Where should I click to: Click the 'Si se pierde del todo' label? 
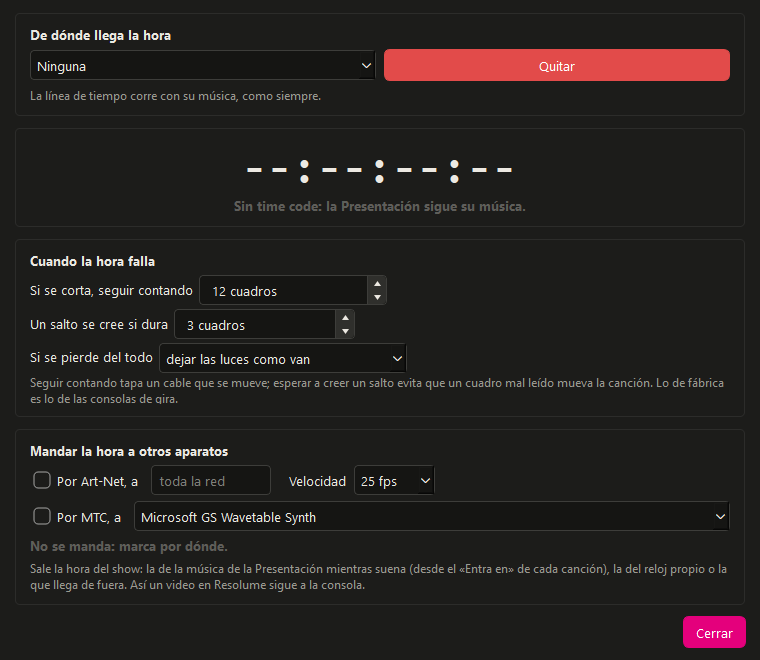coord(91,358)
